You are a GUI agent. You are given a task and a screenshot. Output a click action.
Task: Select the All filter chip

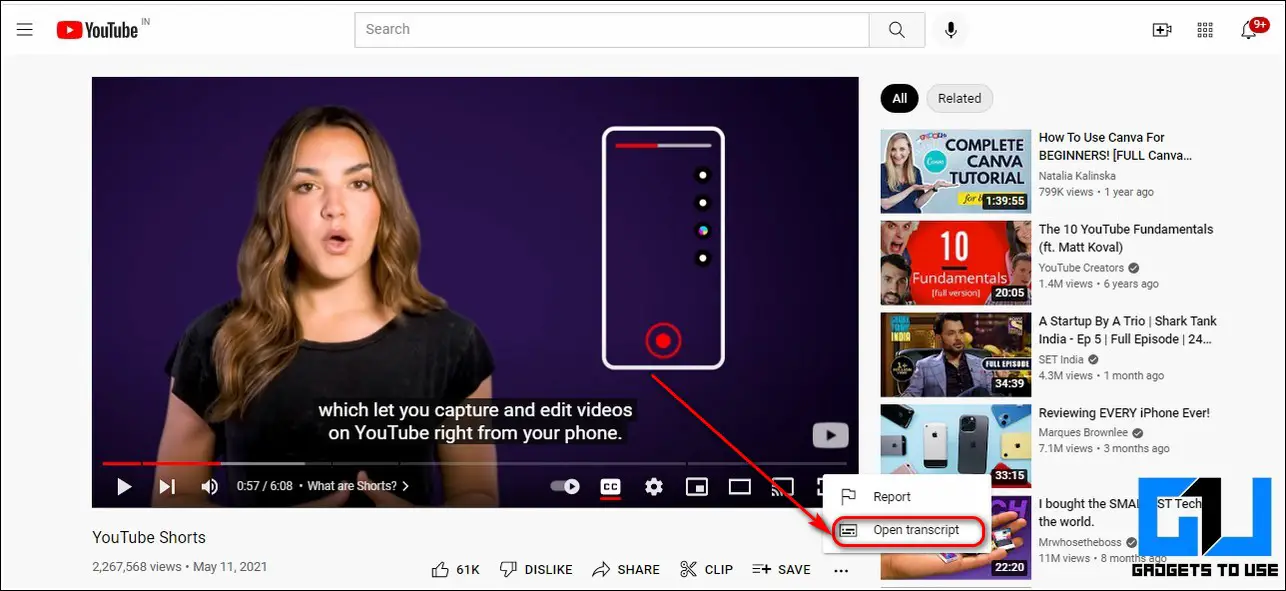(x=900, y=98)
